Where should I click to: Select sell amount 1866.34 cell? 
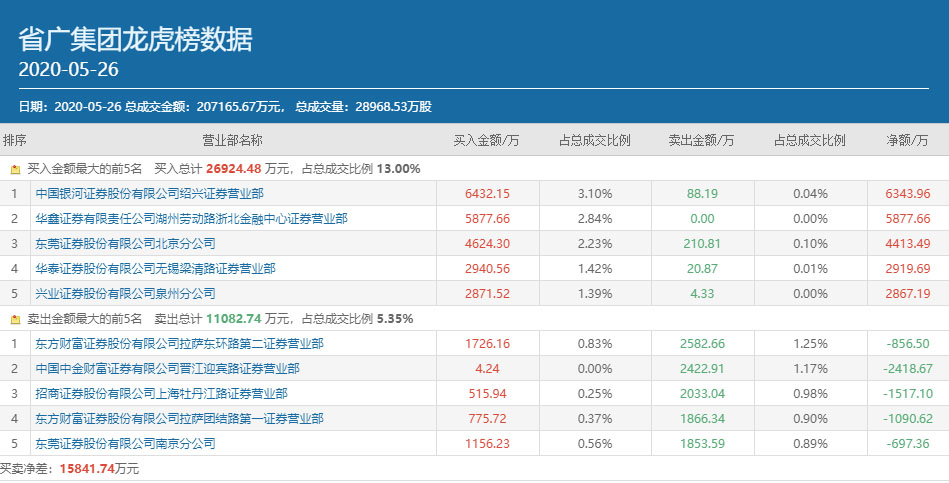click(x=702, y=418)
